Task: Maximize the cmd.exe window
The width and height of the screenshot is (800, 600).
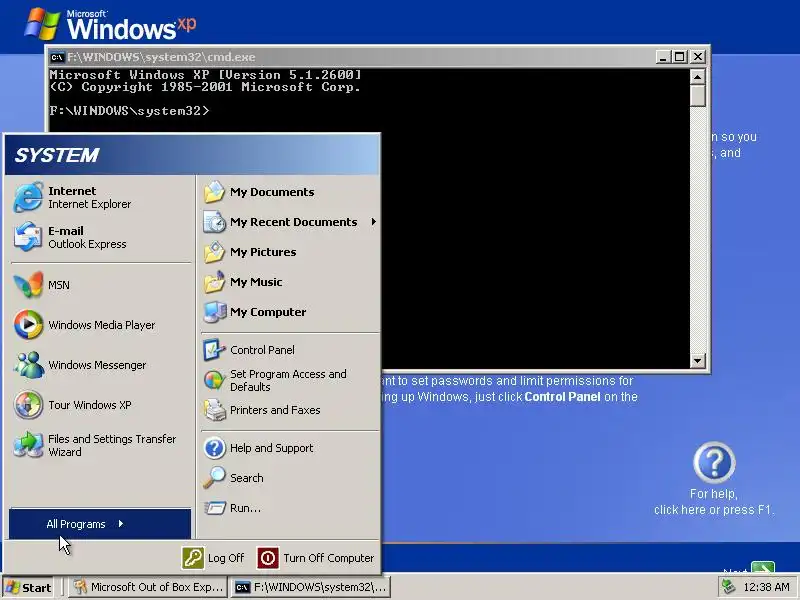Action: pyautogui.click(x=680, y=57)
